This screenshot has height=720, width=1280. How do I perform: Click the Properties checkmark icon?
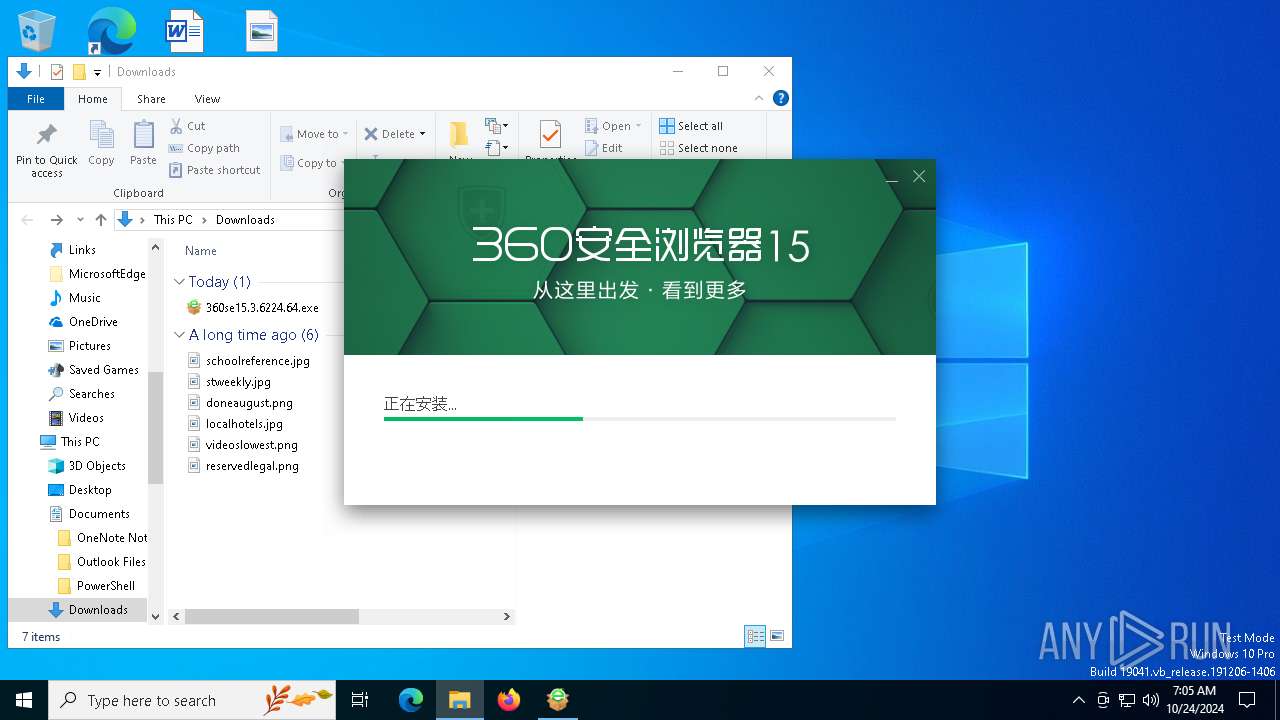(550, 134)
